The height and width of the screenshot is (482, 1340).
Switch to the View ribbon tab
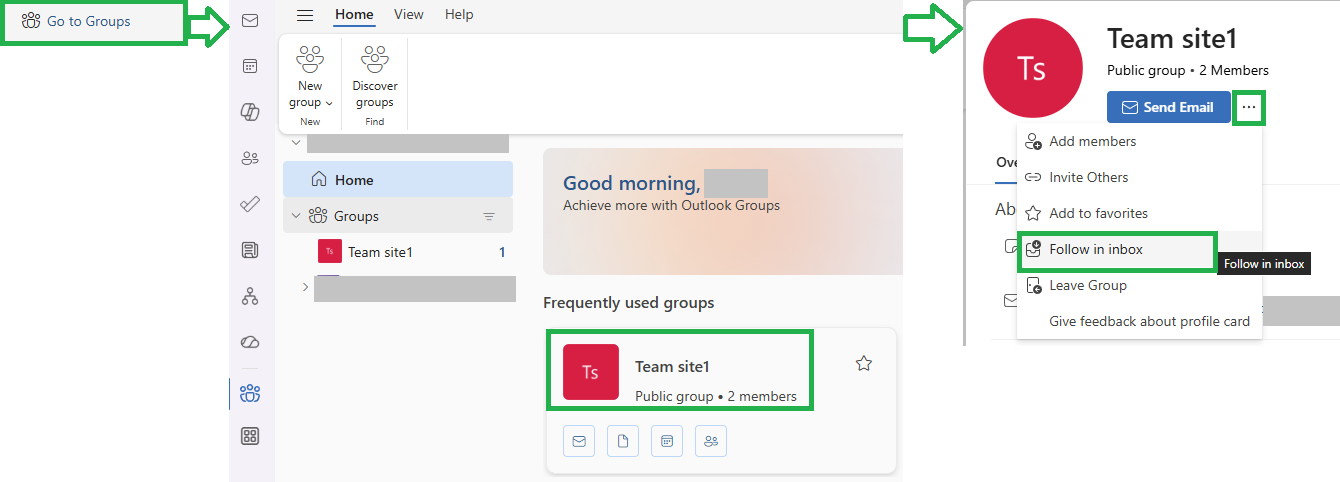(x=408, y=14)
